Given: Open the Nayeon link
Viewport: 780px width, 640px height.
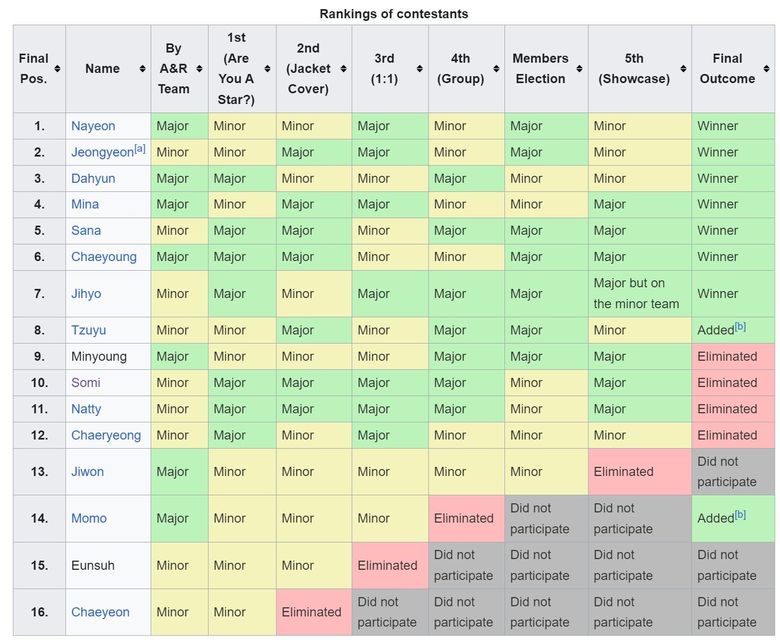Looking at the screenshot, I should tap(93, 126).
